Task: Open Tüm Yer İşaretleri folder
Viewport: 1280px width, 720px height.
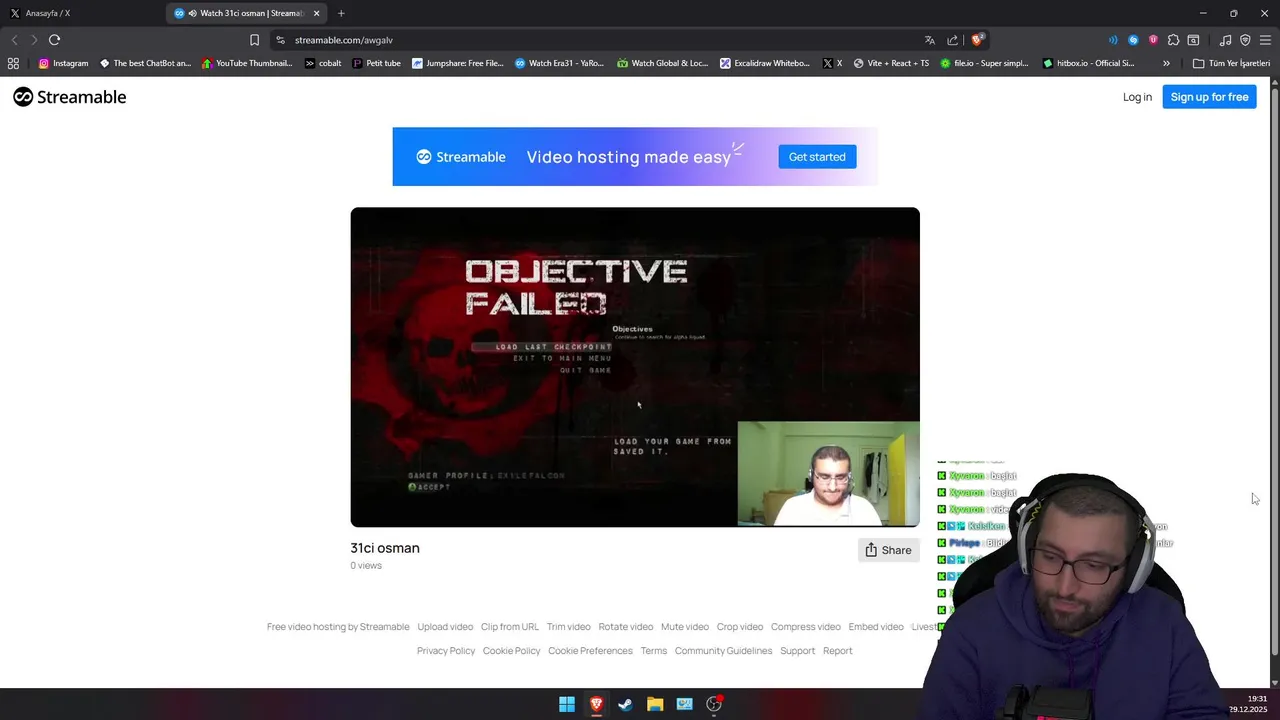Action: pos(1231,63)
